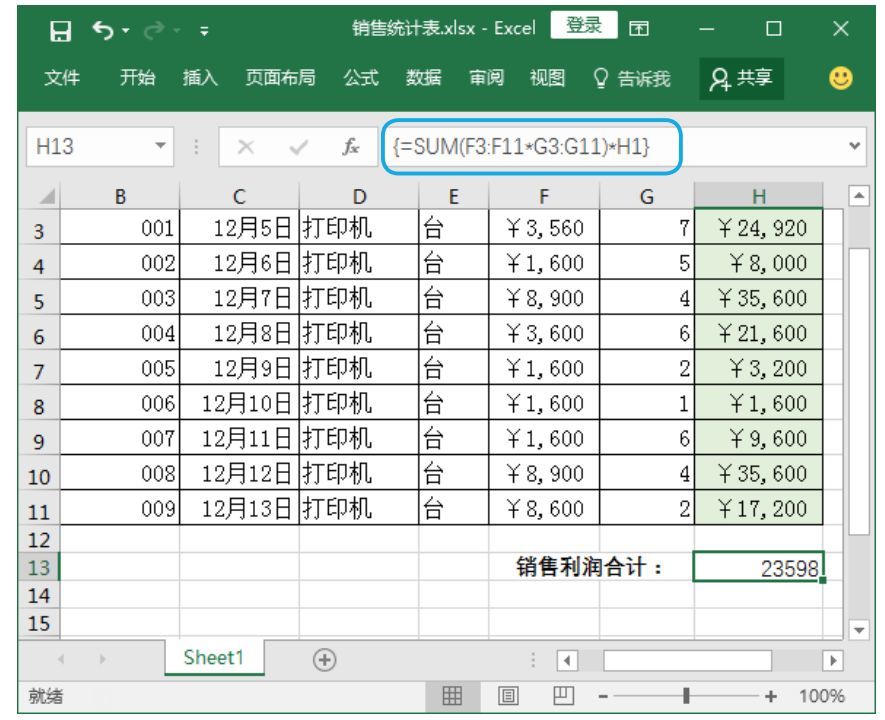The width and height of the screenshot is (885, 720).
Task: Click the 登录 sign-in button
Action: tap(584, 25)
